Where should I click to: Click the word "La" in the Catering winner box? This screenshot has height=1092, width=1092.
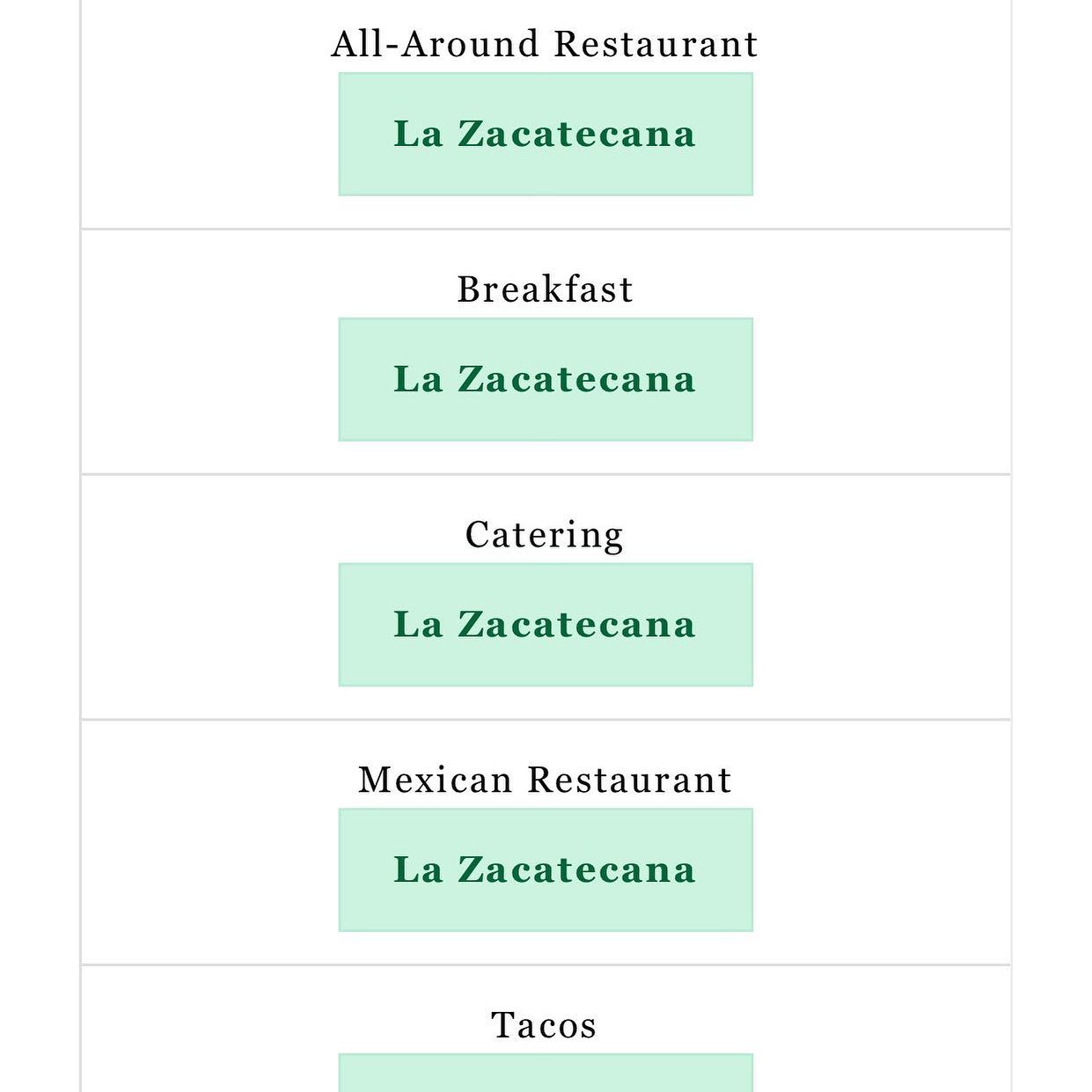[x=418, y=625]
